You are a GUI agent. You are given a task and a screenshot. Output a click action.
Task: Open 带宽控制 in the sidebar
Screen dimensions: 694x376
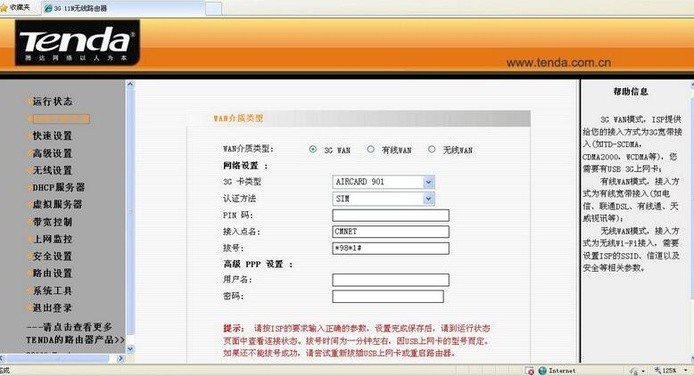52,222
